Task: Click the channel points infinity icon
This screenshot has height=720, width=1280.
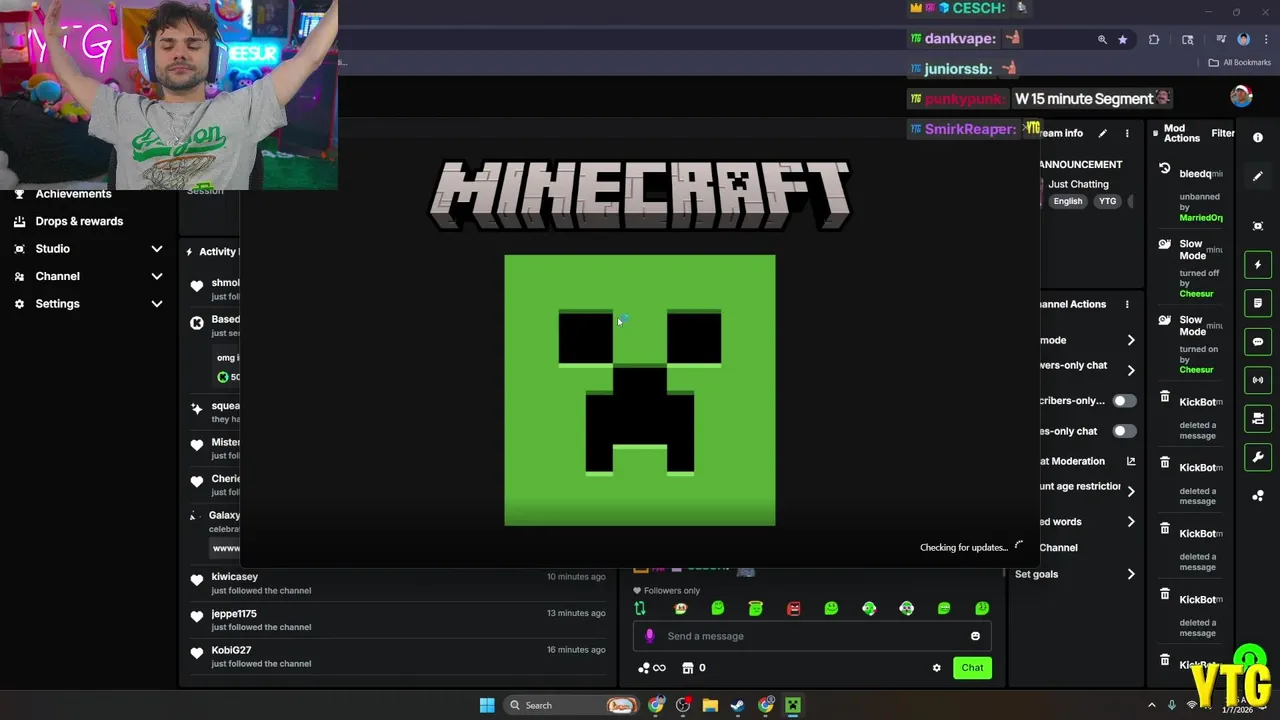Action: [652, 668]
